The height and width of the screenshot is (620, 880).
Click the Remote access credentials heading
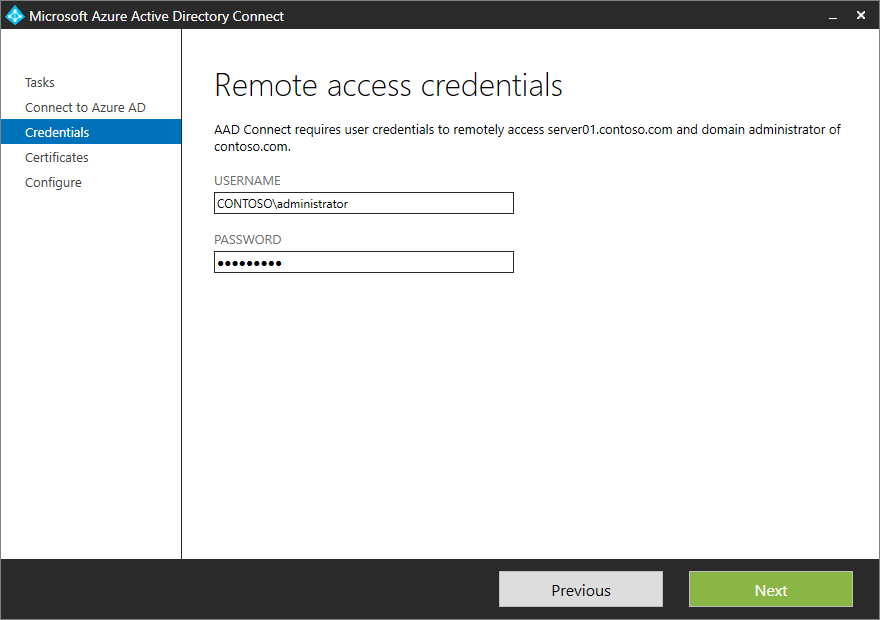pos(387,85)
